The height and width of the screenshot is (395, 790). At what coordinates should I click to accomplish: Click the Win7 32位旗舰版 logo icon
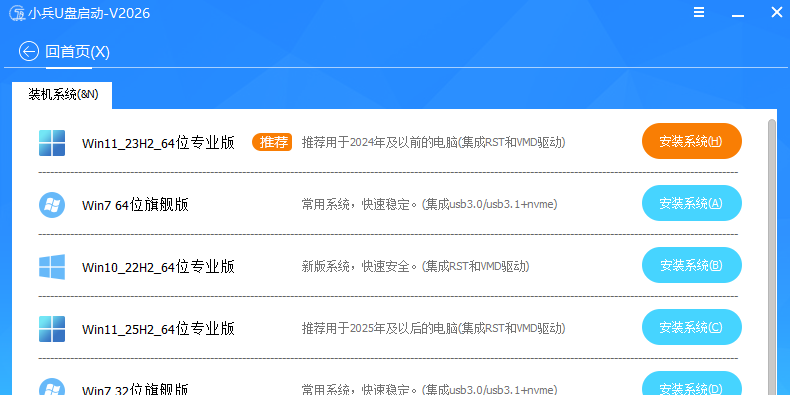(52, 387)
